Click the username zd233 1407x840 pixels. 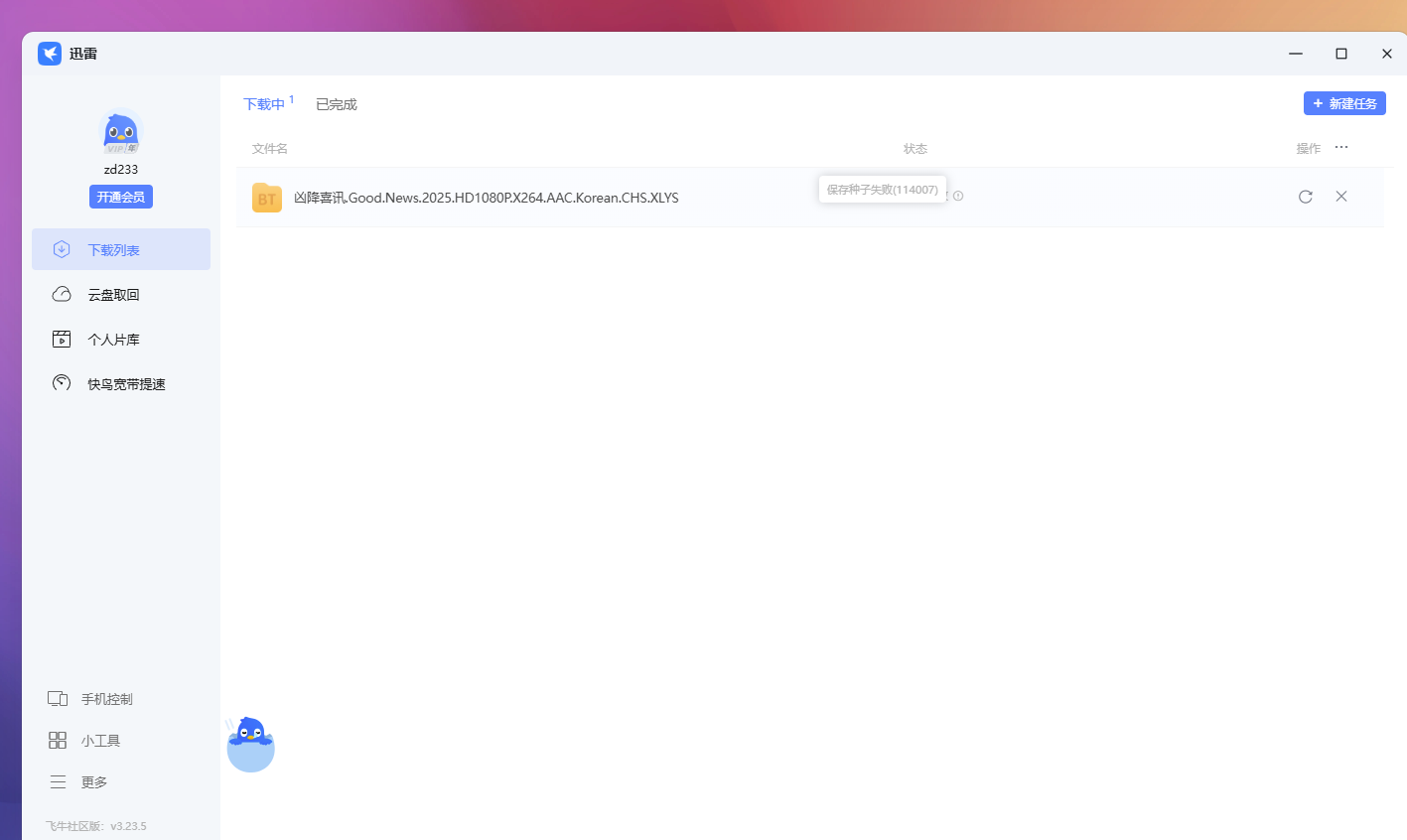(x=121, y=170)
